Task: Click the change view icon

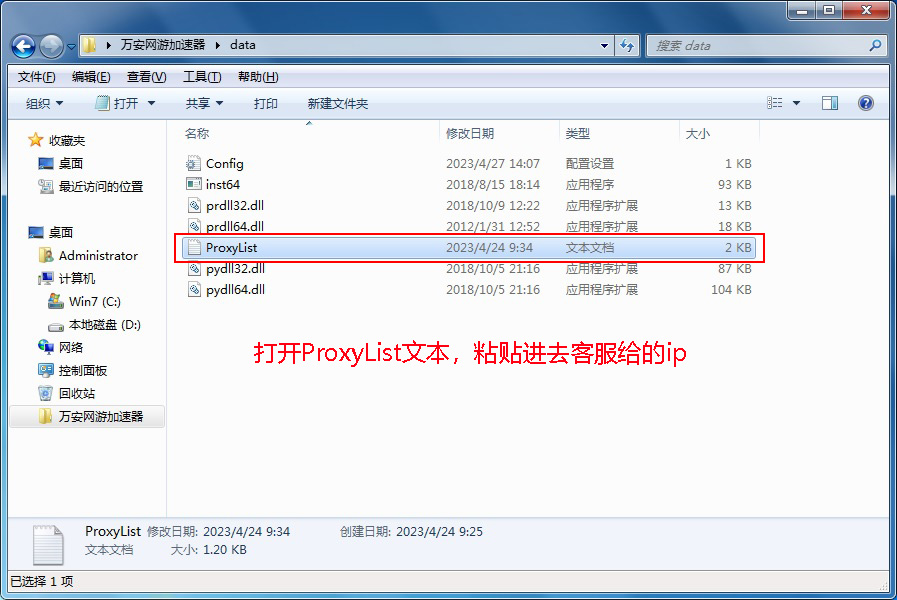Action: pyautogui.click(x=775, y=103)
